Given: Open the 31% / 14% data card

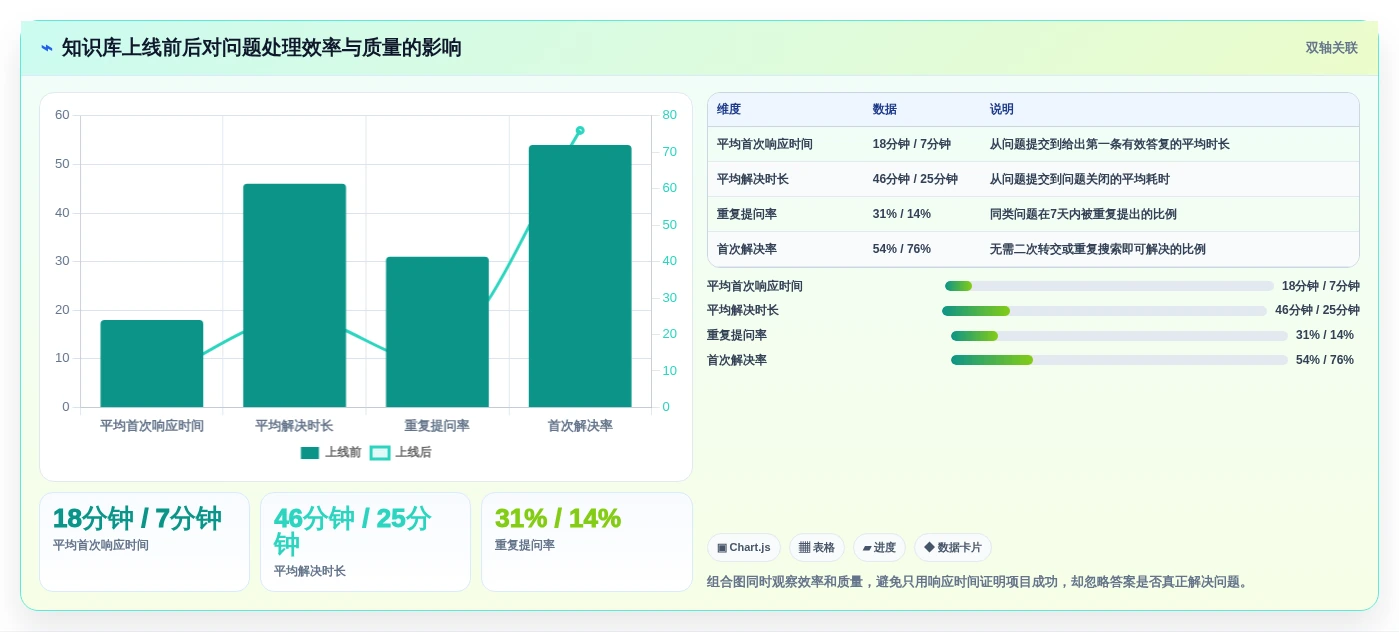Looking at the screenshot, I should (586, 542).
